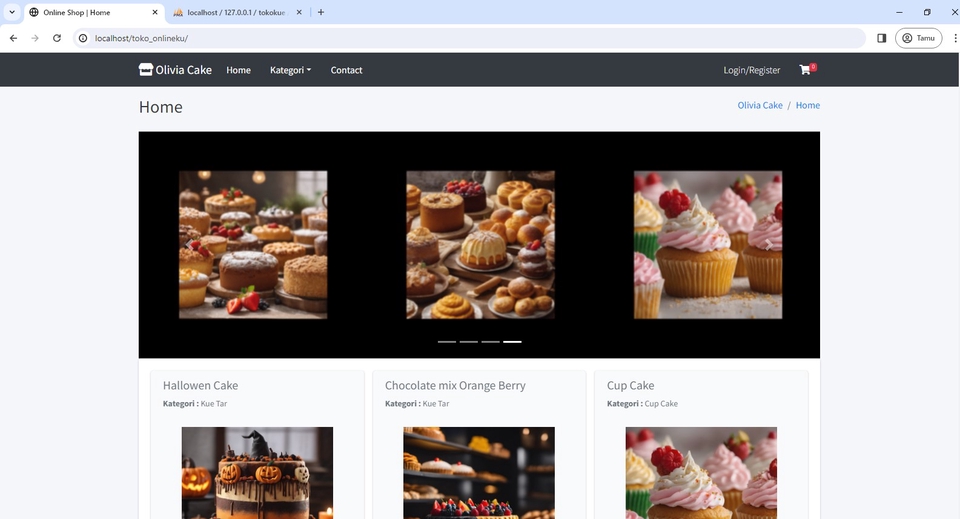Click Kategori label under Hallowen Cake
Screen dimensions: 960x519
195,404
